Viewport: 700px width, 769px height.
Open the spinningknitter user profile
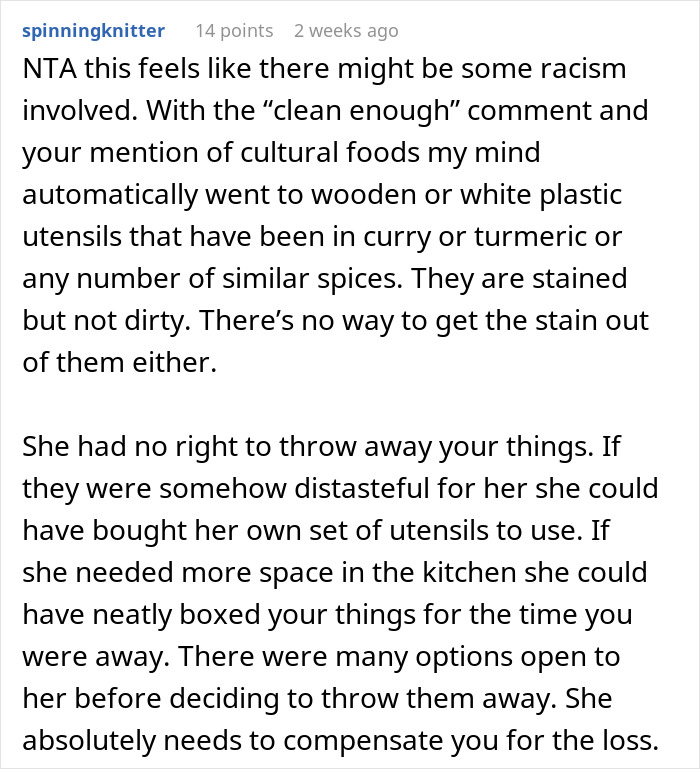coord(93,31)
